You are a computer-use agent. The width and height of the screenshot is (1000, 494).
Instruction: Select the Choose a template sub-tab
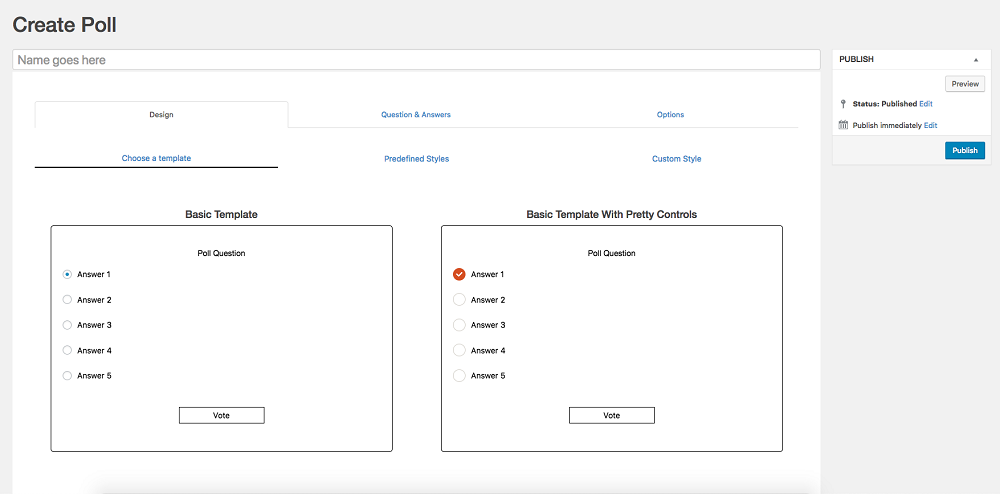click(156, 158)
